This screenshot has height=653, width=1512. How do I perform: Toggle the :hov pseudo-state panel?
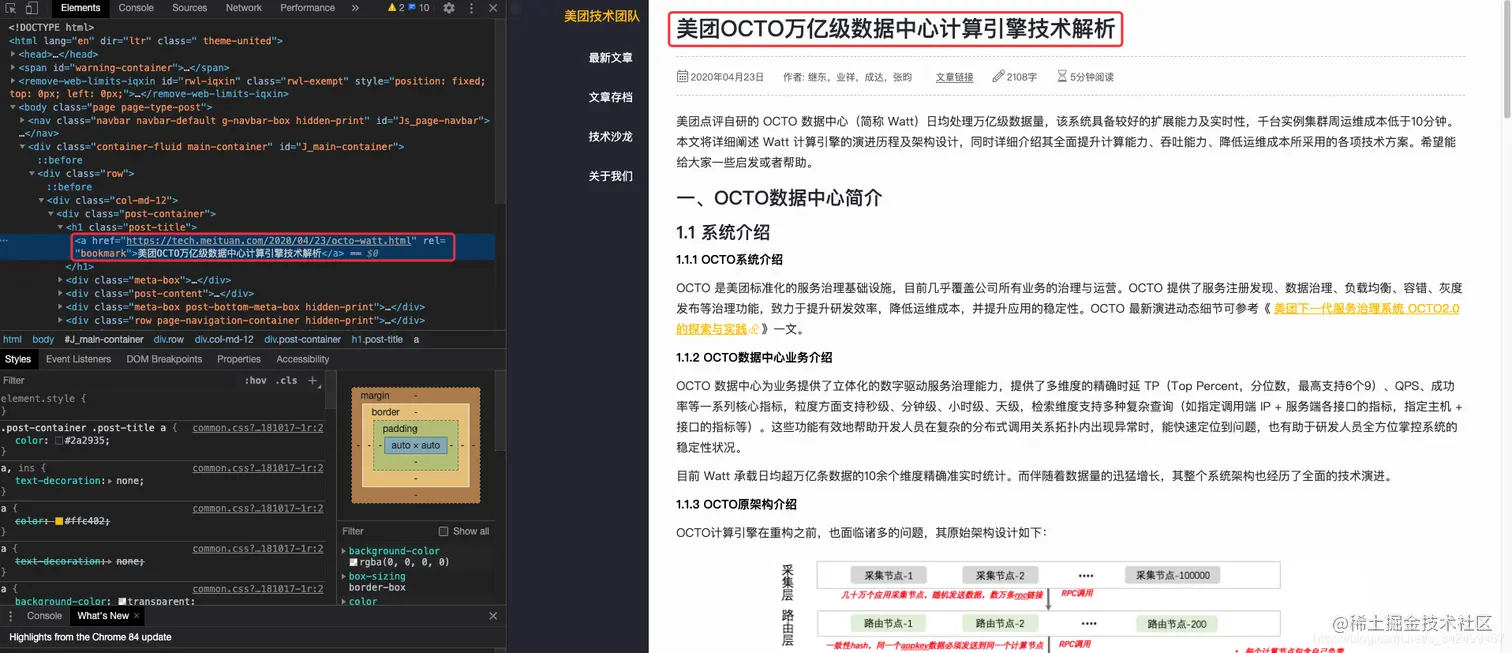[256, 380]
